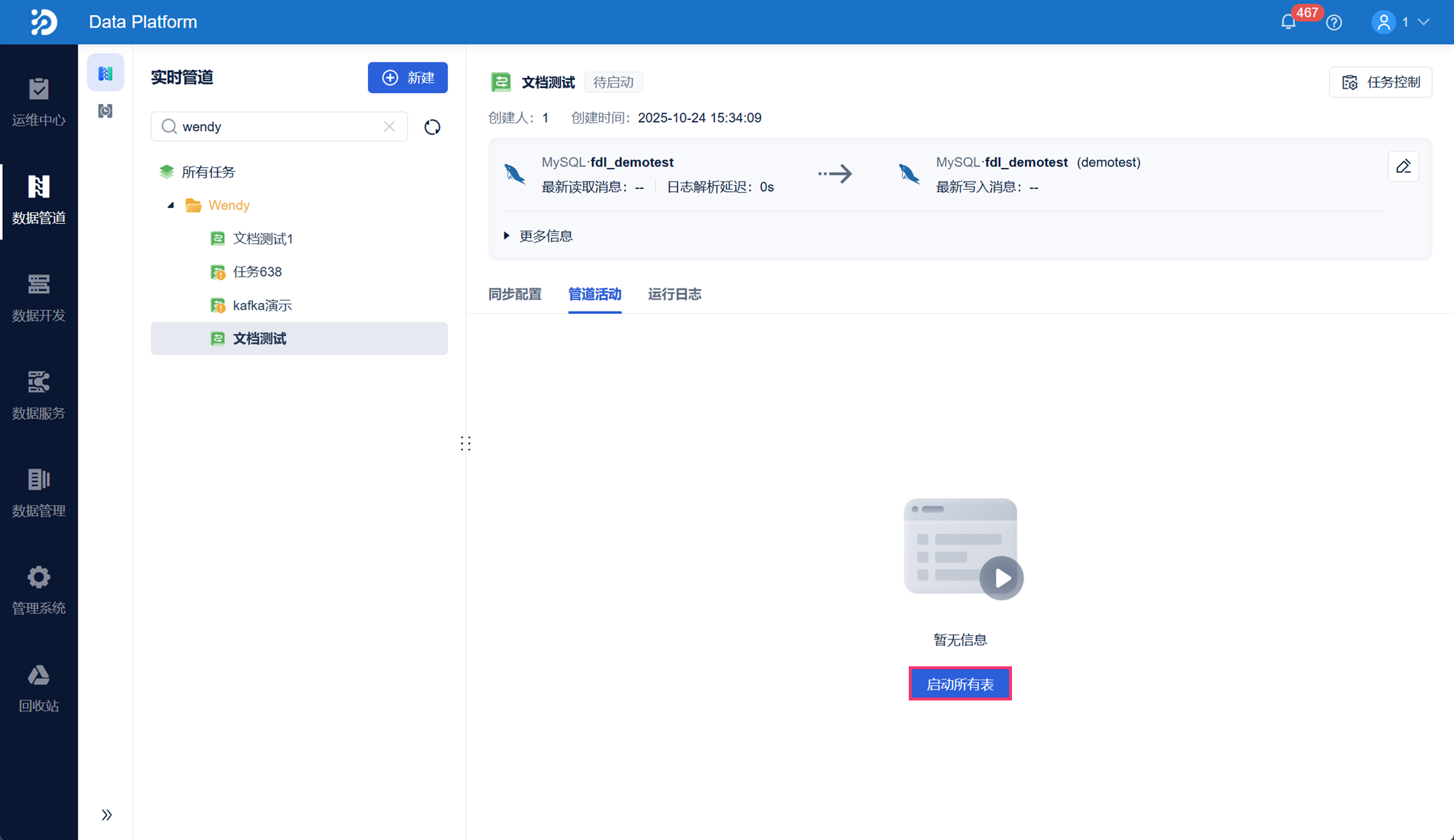The width and height of the screenshot is (1454, 840).
Task: Go to 数据开发 module
Action: [x=39, y=297]
